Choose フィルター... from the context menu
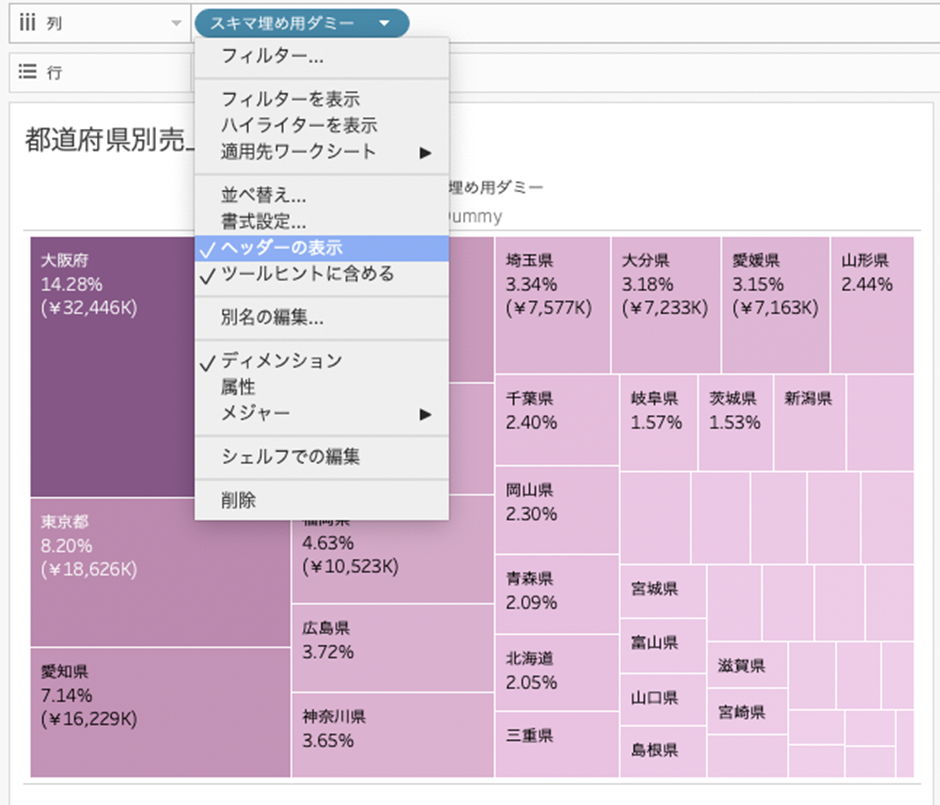Image resolution: width=940 pixels, height=805 pixels. tap(322, 56)
